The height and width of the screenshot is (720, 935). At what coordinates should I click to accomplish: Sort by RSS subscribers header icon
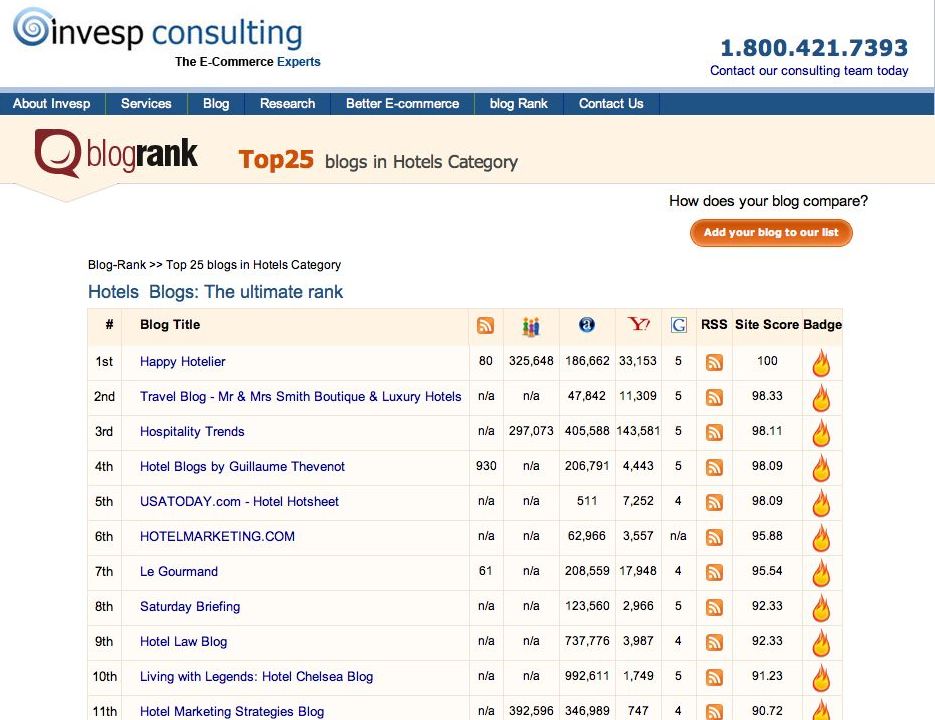click(x=485, y=325)
